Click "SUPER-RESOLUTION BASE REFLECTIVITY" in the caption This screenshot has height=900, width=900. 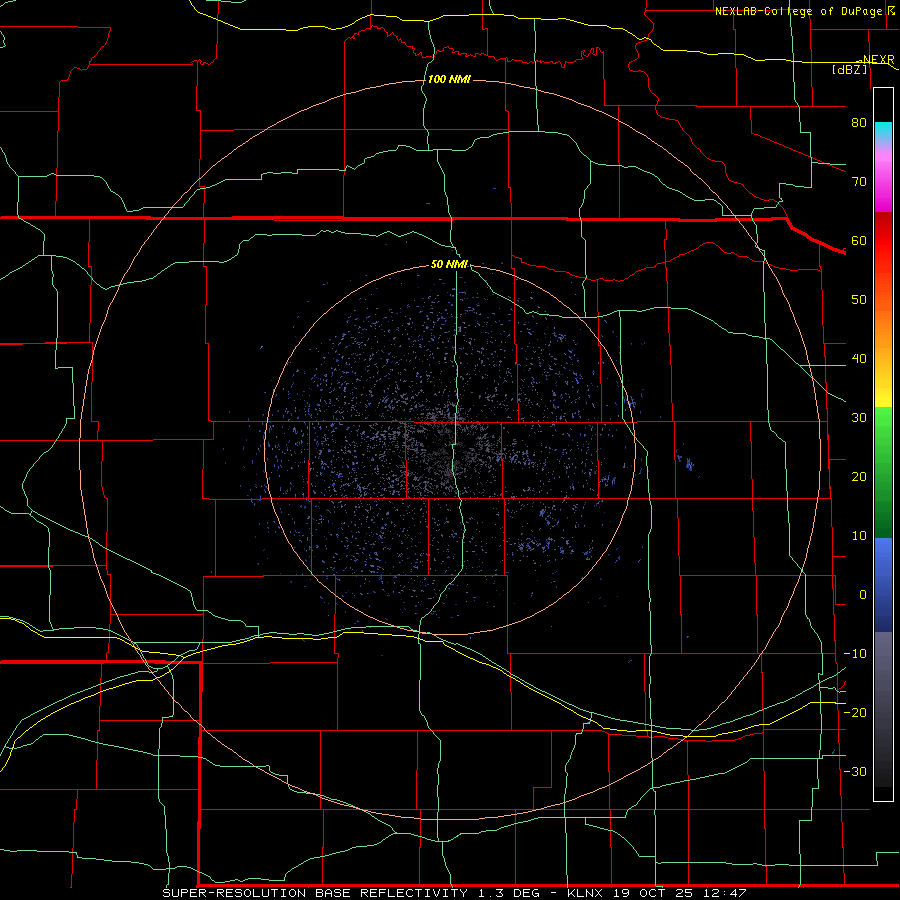pos(316,893)
